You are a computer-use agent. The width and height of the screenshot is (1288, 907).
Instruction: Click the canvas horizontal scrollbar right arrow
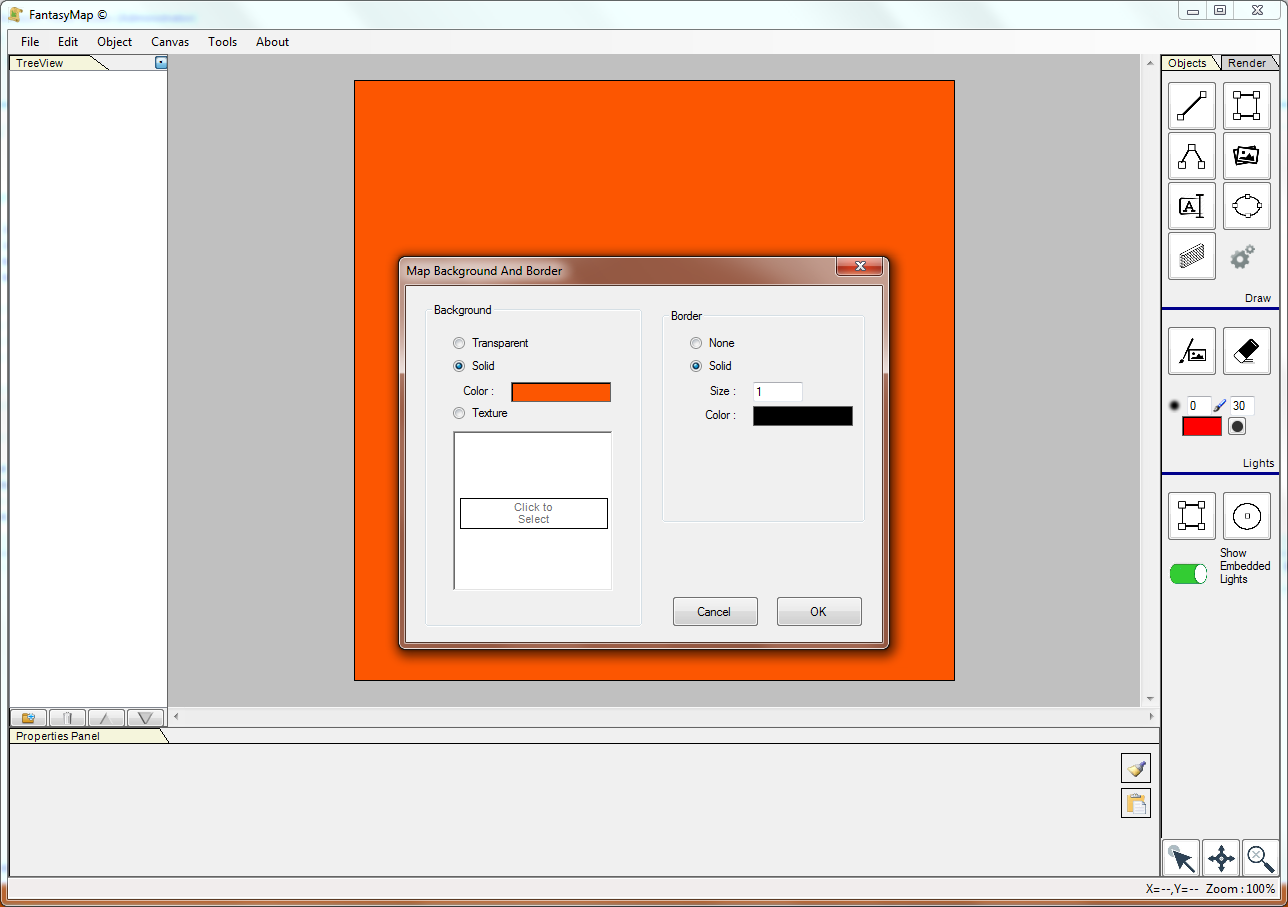[x=1150, y=716]
